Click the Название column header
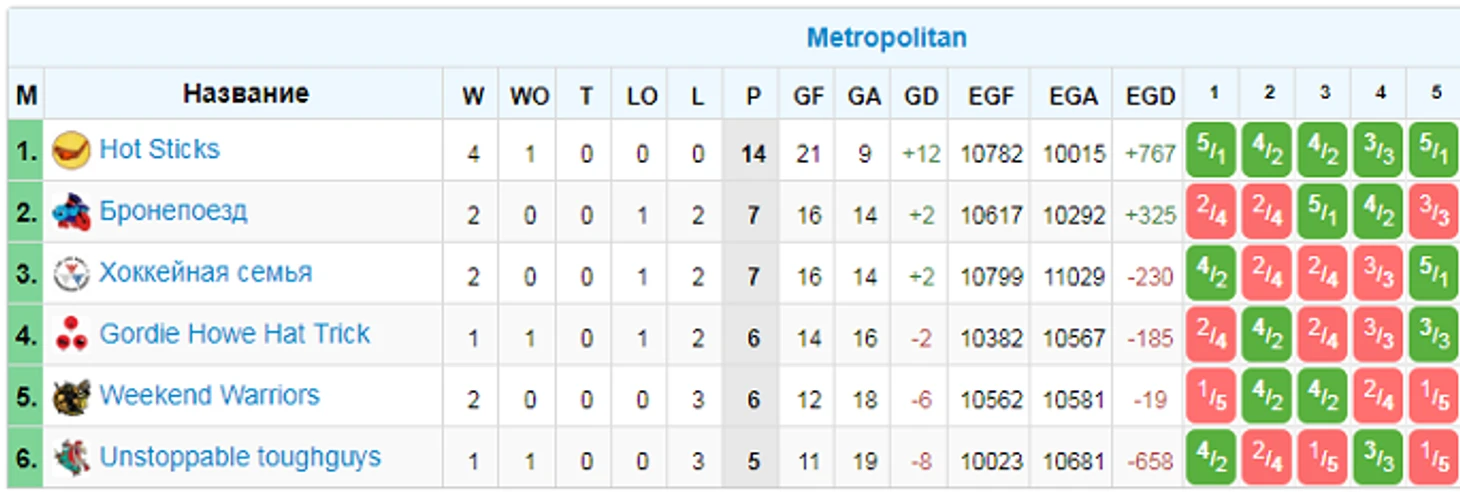 click(245, 94)
